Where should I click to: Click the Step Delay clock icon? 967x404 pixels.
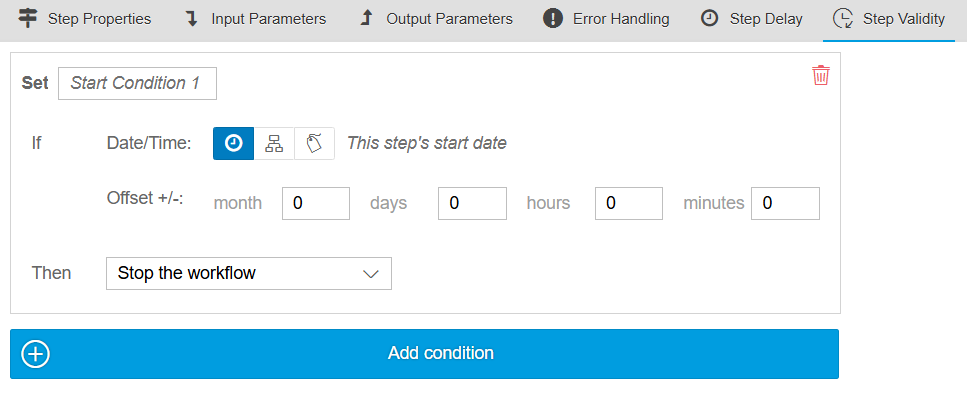[709, 18]
